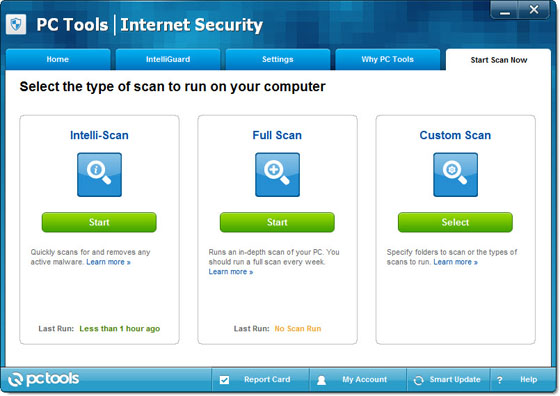Start the Full Scan
The height and width of the screenshot is (396, 560).
coord(277,222)
